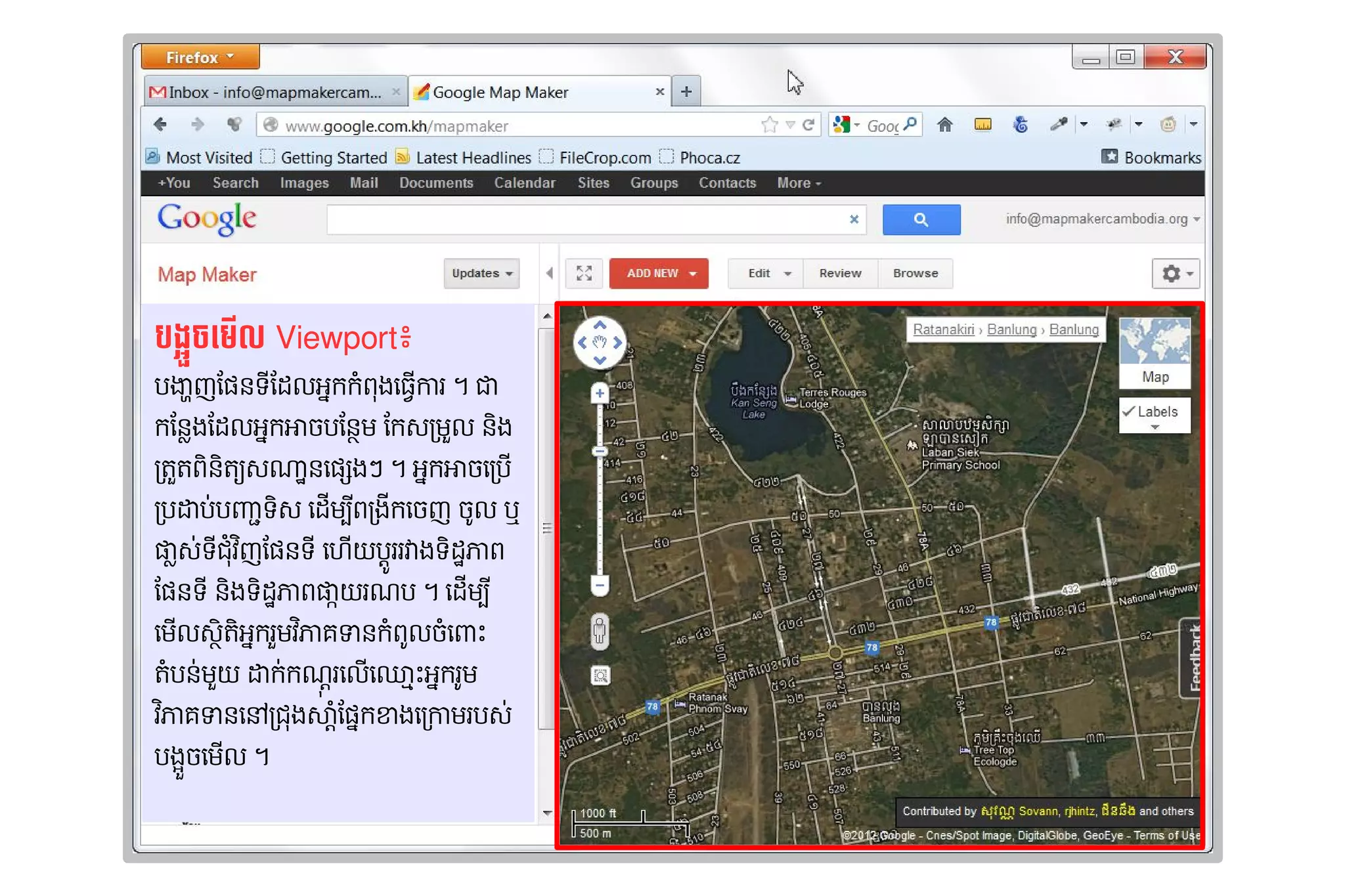1345x896 pixels.
Task: Open the Most Visited bookmark folder
Action: tap(200, 158)
